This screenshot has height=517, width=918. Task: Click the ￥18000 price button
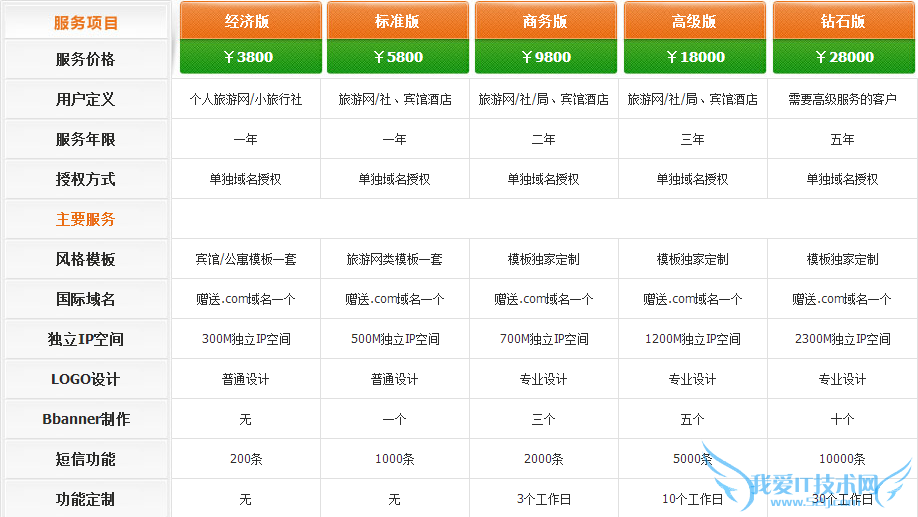point(694,57)
